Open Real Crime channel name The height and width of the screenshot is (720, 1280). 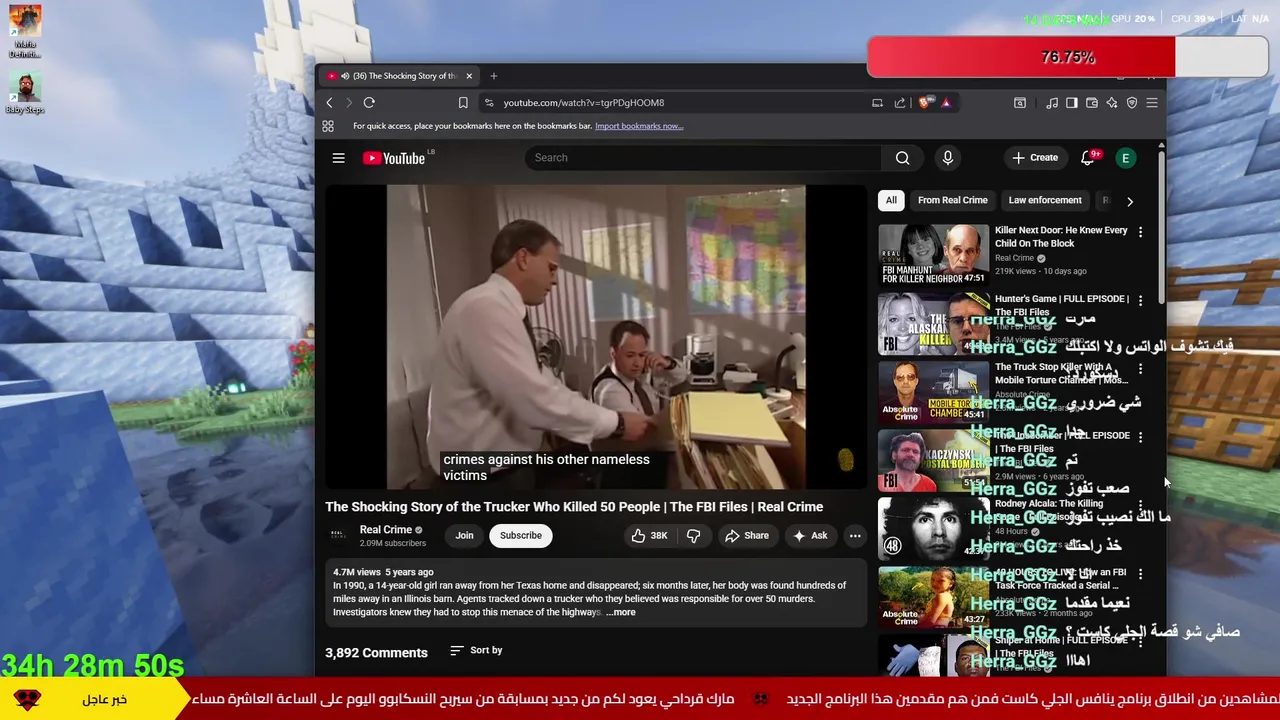click(x=386, y=530)
